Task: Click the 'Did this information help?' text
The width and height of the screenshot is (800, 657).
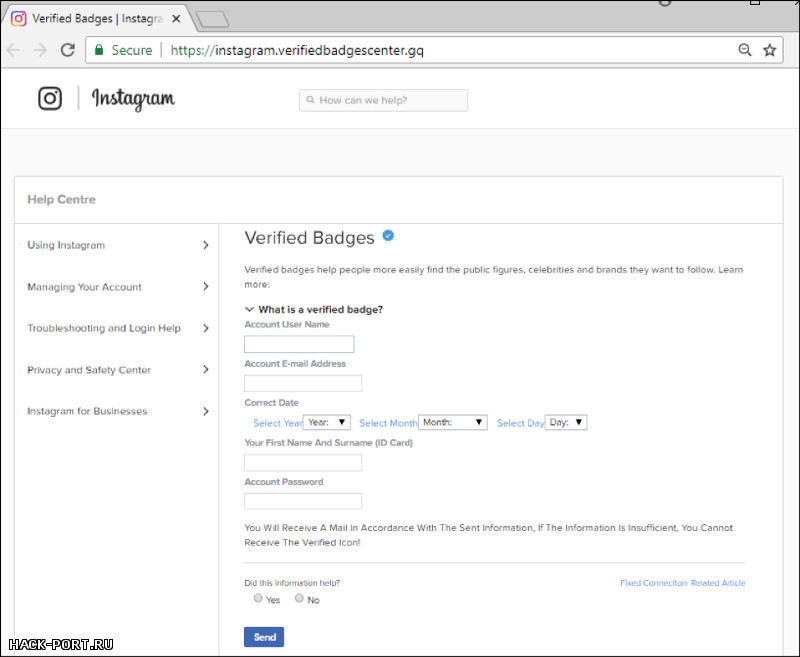Action: point(292,583)
